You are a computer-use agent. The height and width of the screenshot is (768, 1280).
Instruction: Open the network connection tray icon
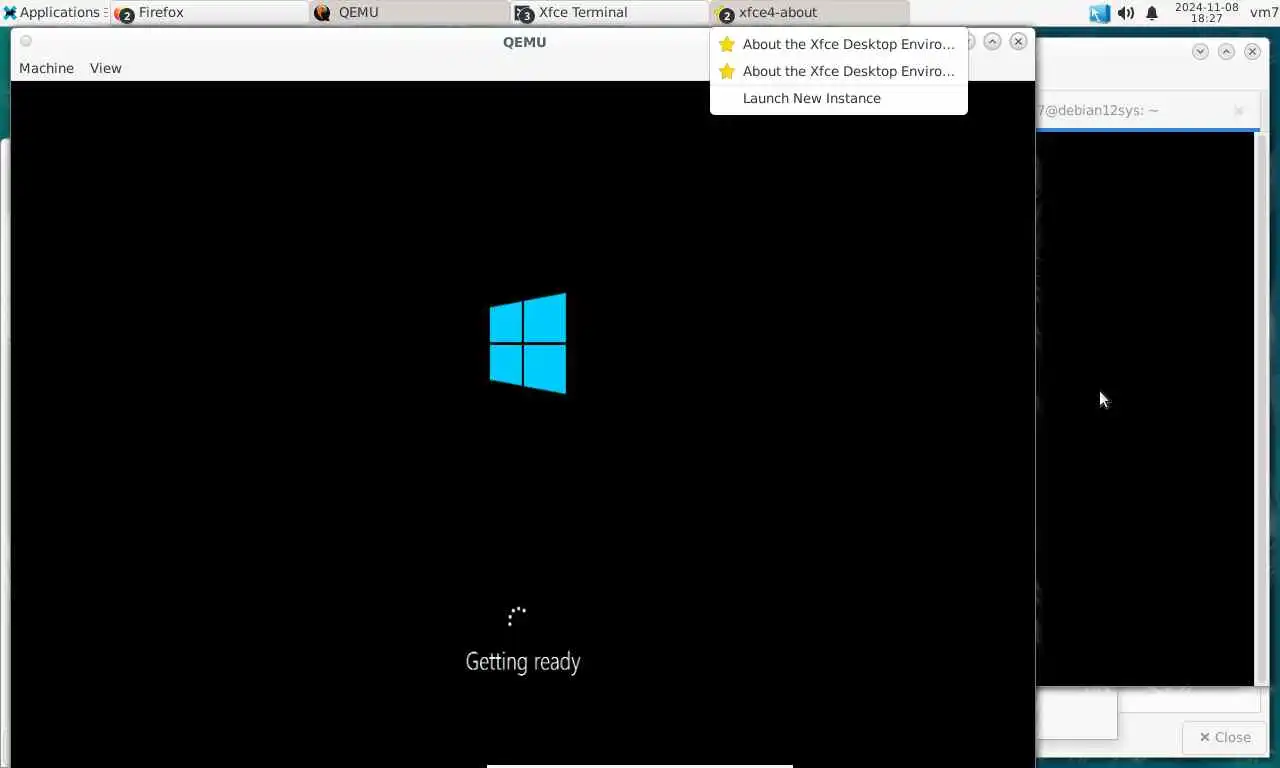pyautogui.click(x=1100, y=13)
